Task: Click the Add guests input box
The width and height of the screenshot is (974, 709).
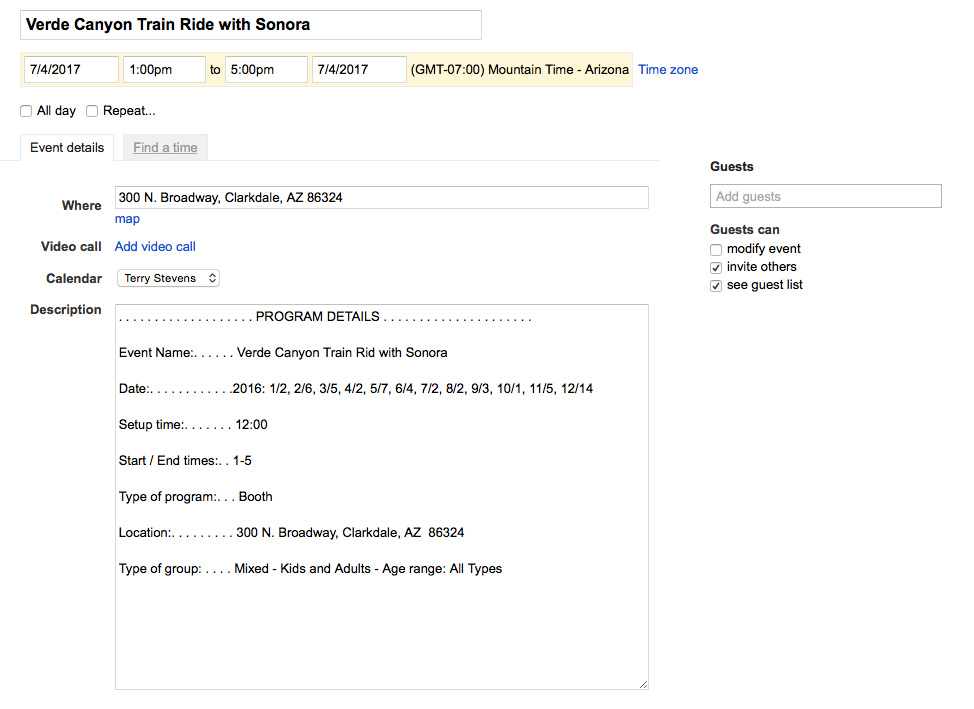Action: pyautogui.click(x=825, y=197)
